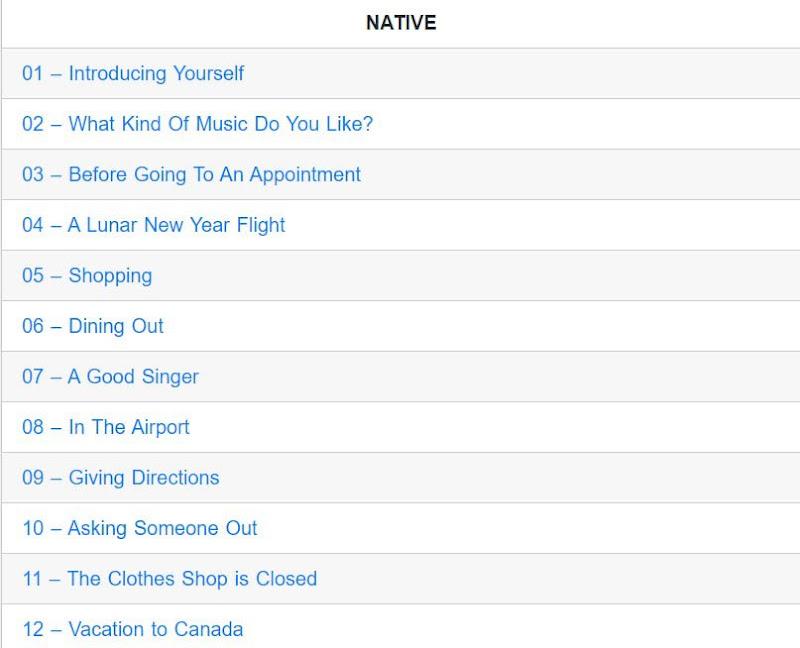Go to Before Going To An Appointment
The image size is (800, 648).
coord(191,174)
